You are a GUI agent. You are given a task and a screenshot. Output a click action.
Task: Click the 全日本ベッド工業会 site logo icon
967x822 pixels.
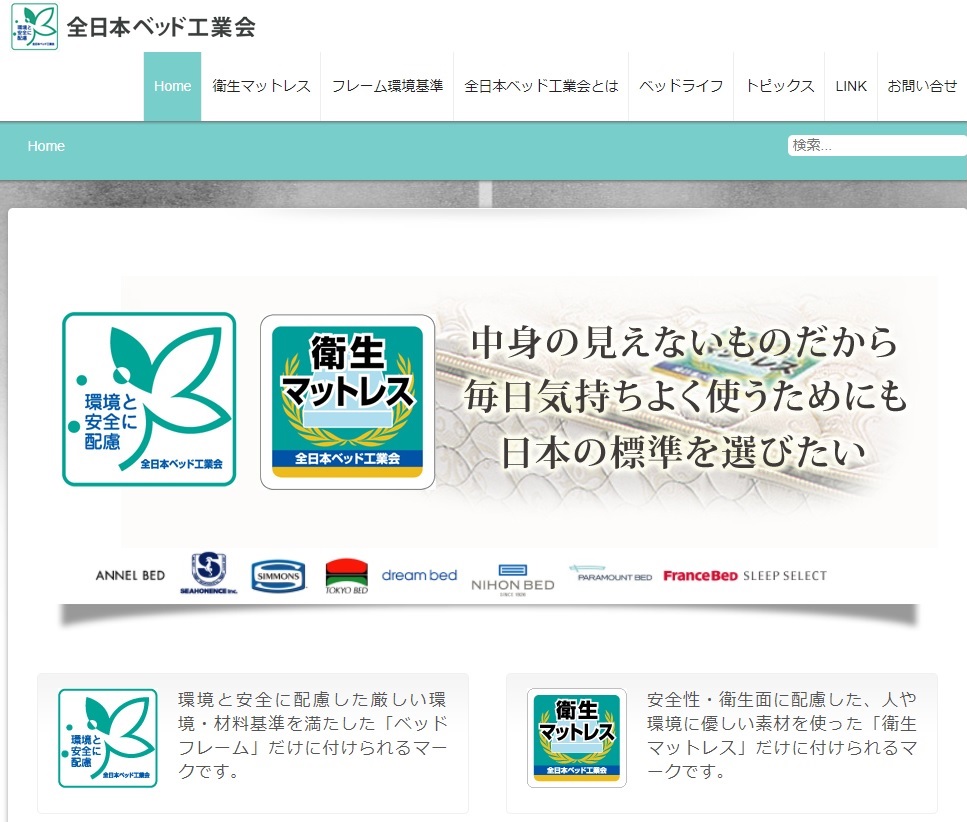pos(35,27)
